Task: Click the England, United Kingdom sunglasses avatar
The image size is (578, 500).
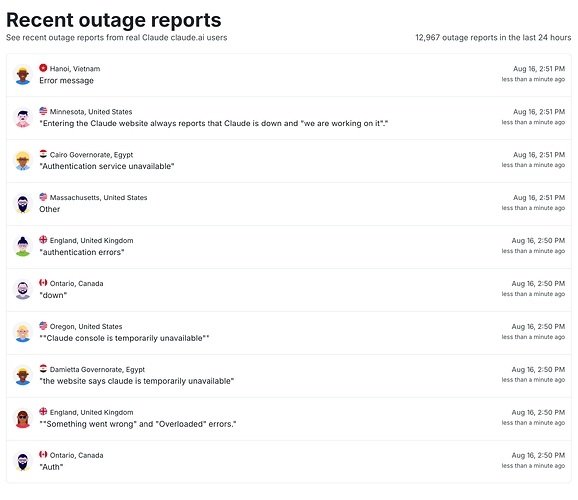Action: (23, 419)
